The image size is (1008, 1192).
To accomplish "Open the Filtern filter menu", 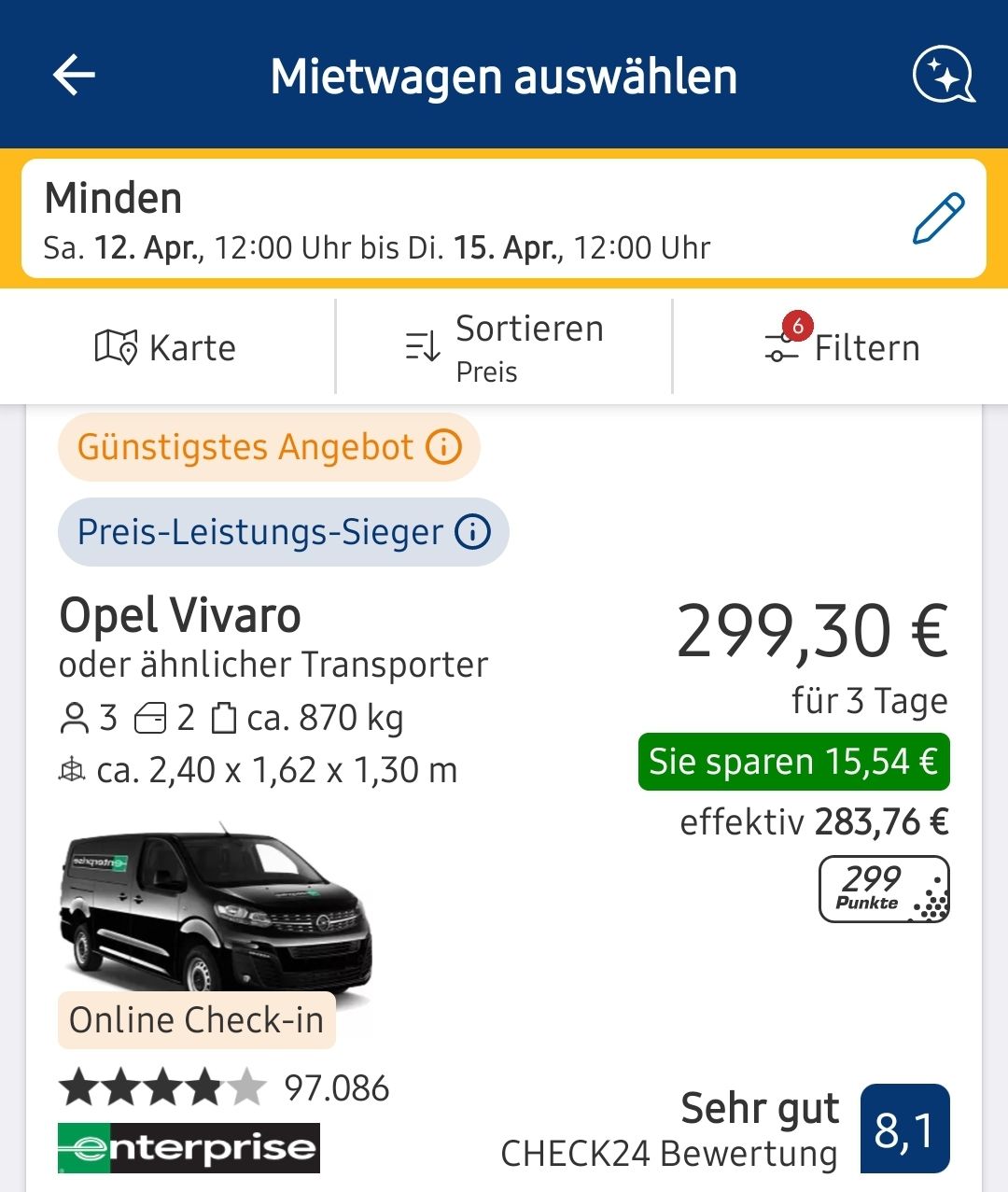I will coord(842,347).
